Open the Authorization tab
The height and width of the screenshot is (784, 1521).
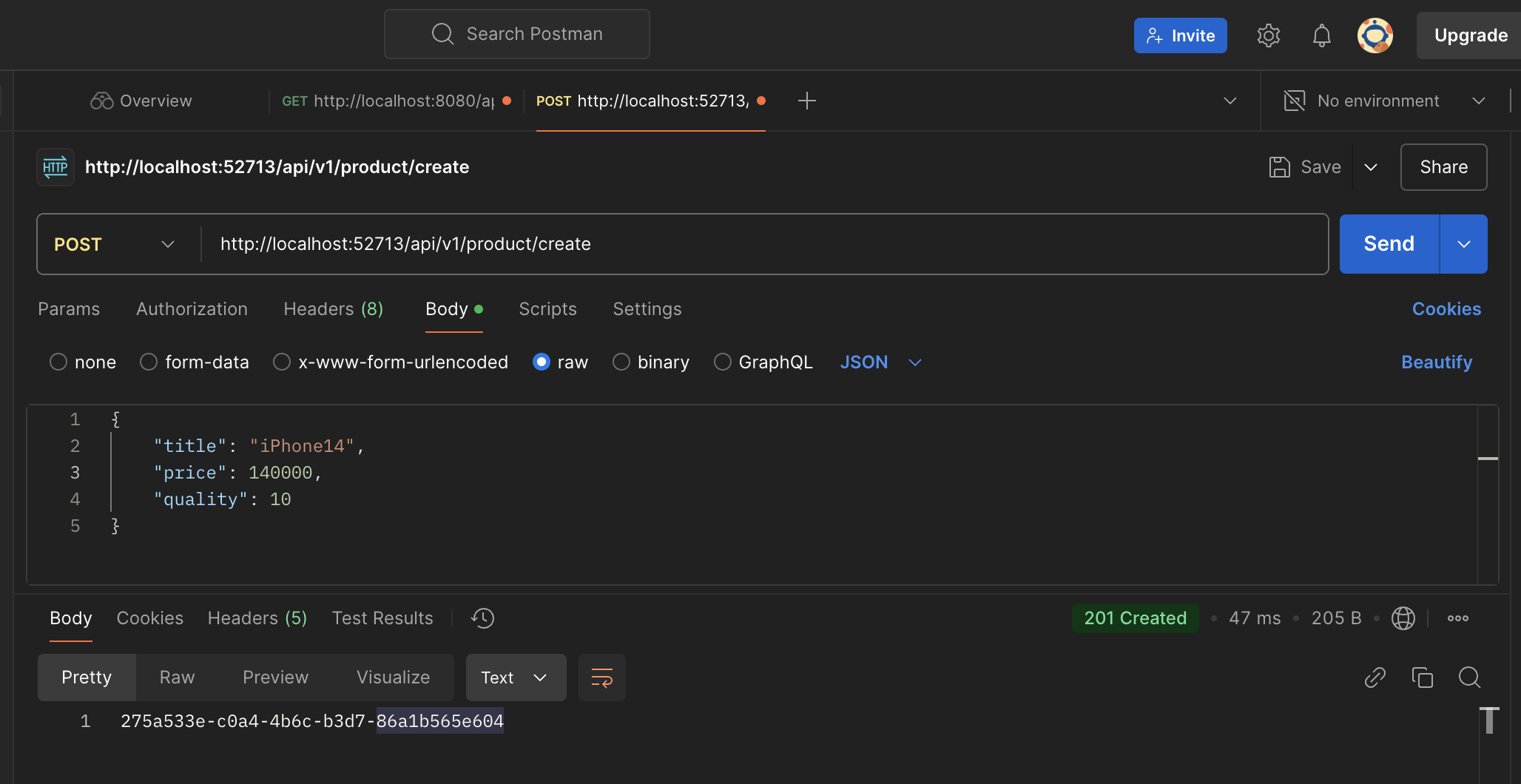point(192,309)
